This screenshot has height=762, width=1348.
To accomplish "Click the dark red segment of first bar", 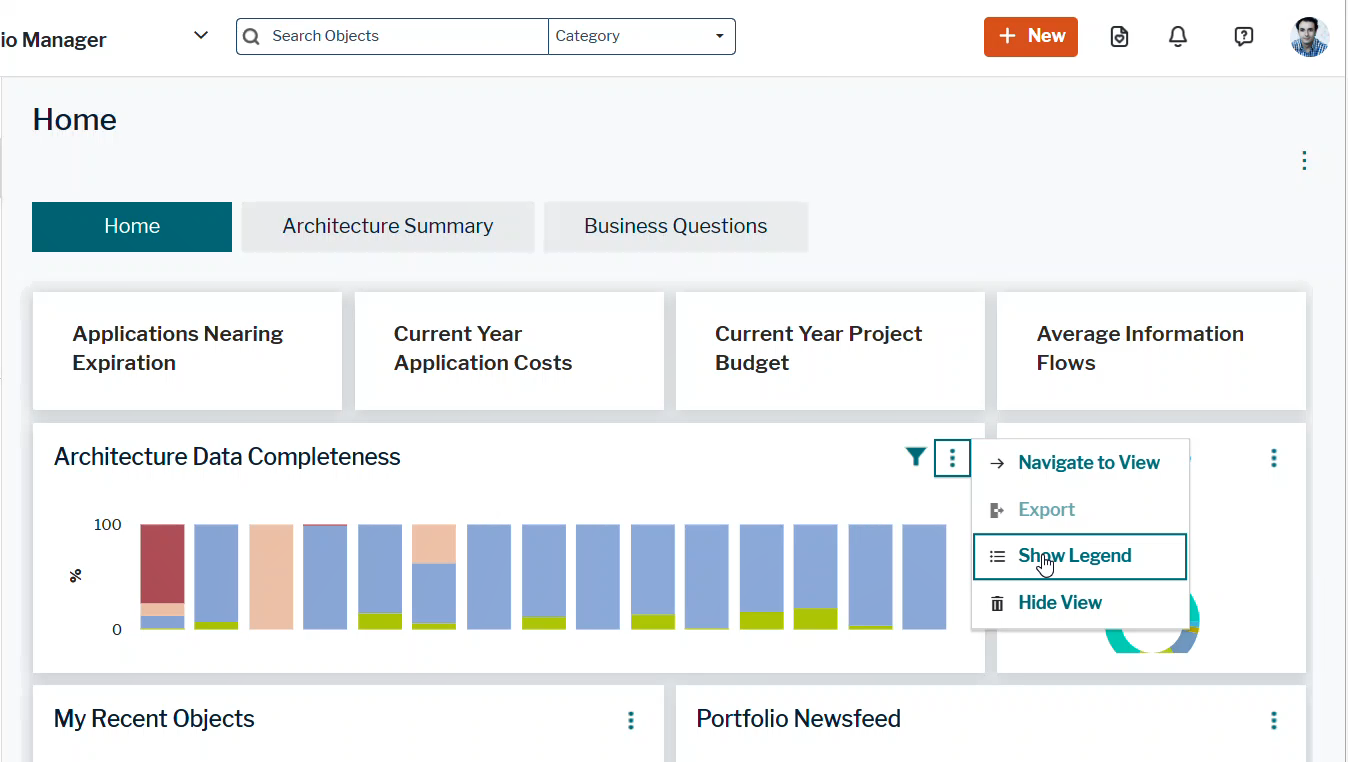I will pyautogui.click(x=162, y=562).
